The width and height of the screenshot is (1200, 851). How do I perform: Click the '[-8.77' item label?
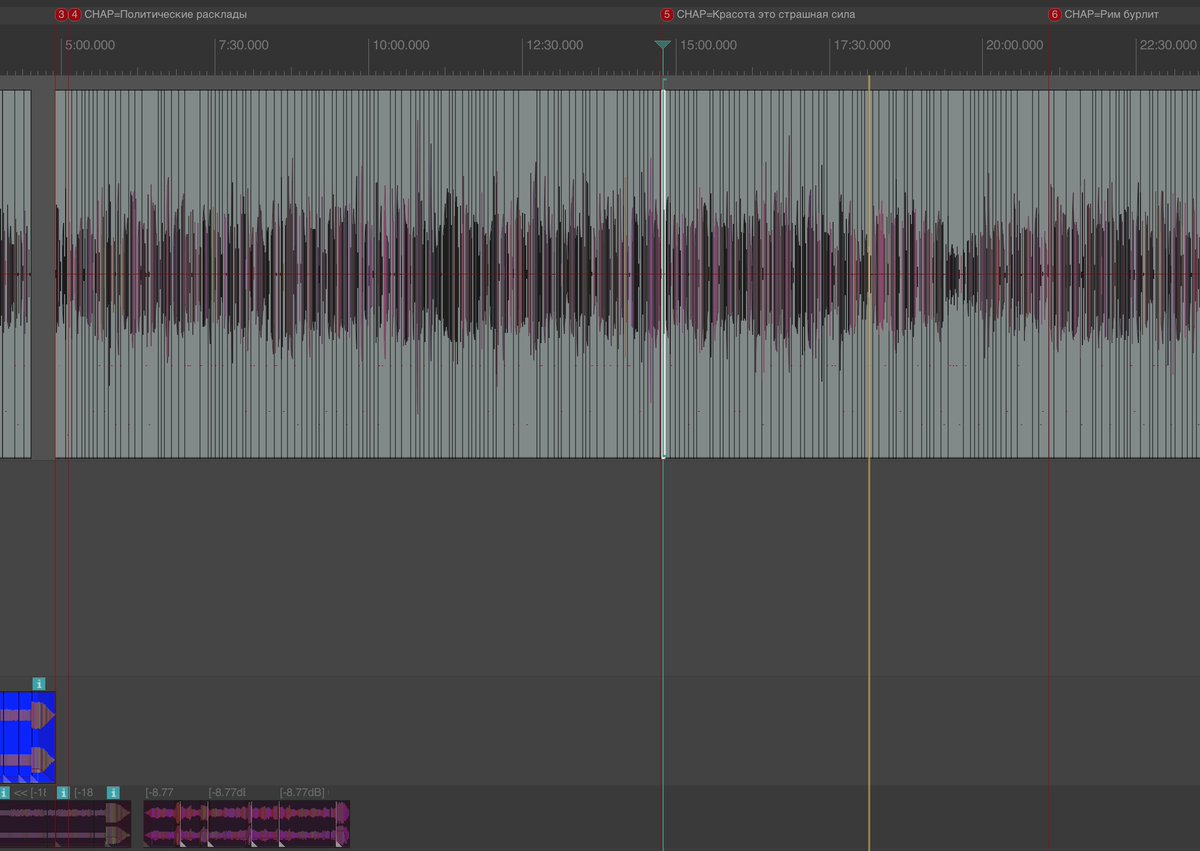point(159,793)
